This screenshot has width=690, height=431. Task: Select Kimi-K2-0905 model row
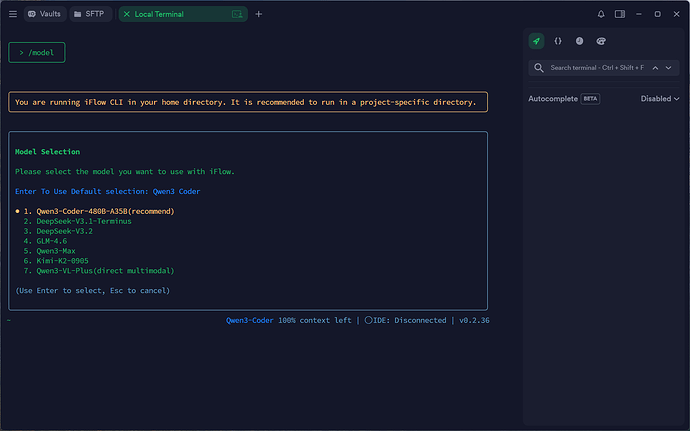pos(56,261)
